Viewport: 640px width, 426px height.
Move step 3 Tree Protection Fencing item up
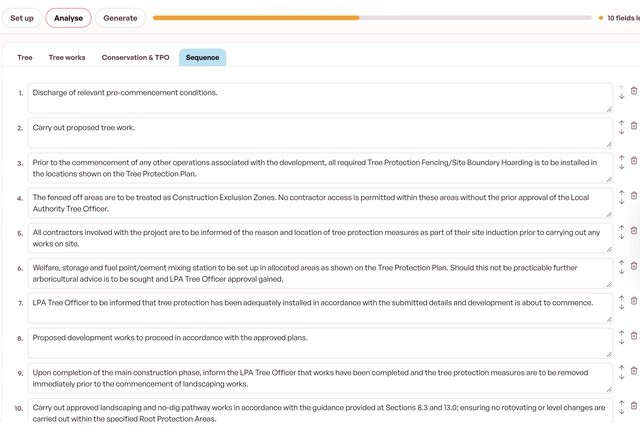(621, 158)
